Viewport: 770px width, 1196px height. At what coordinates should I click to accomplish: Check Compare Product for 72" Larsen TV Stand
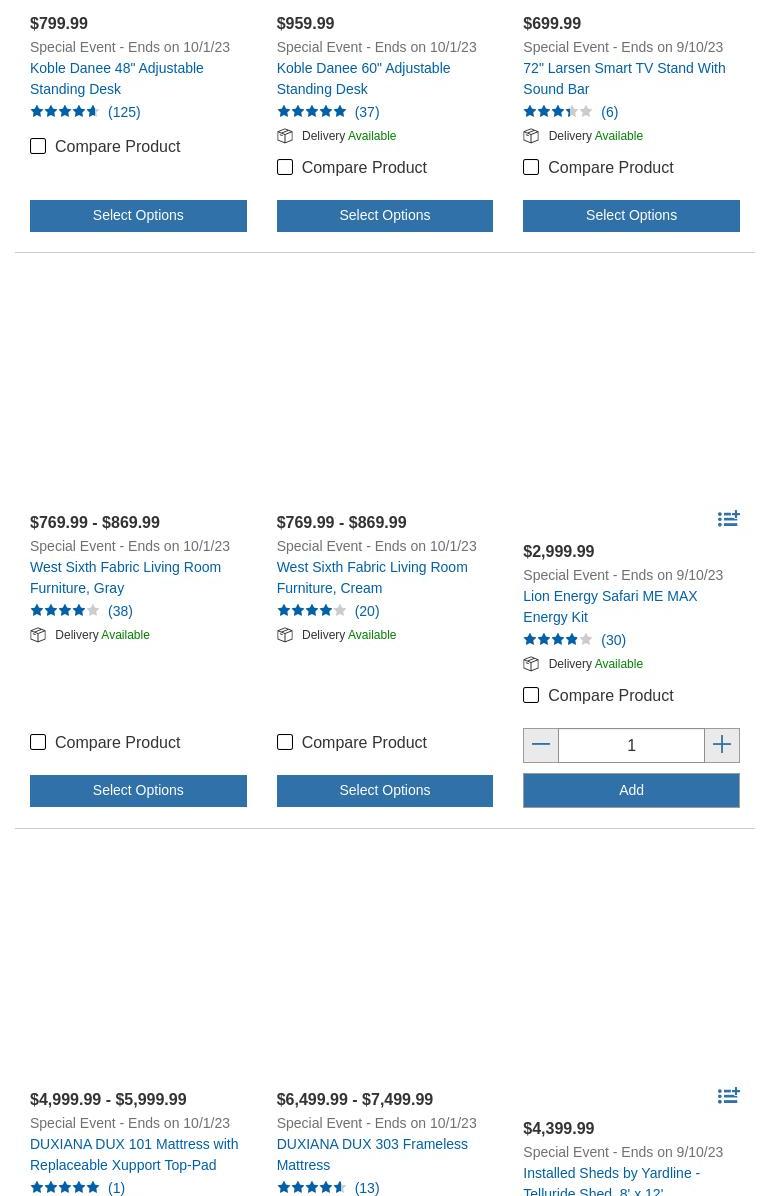[531, 167]
